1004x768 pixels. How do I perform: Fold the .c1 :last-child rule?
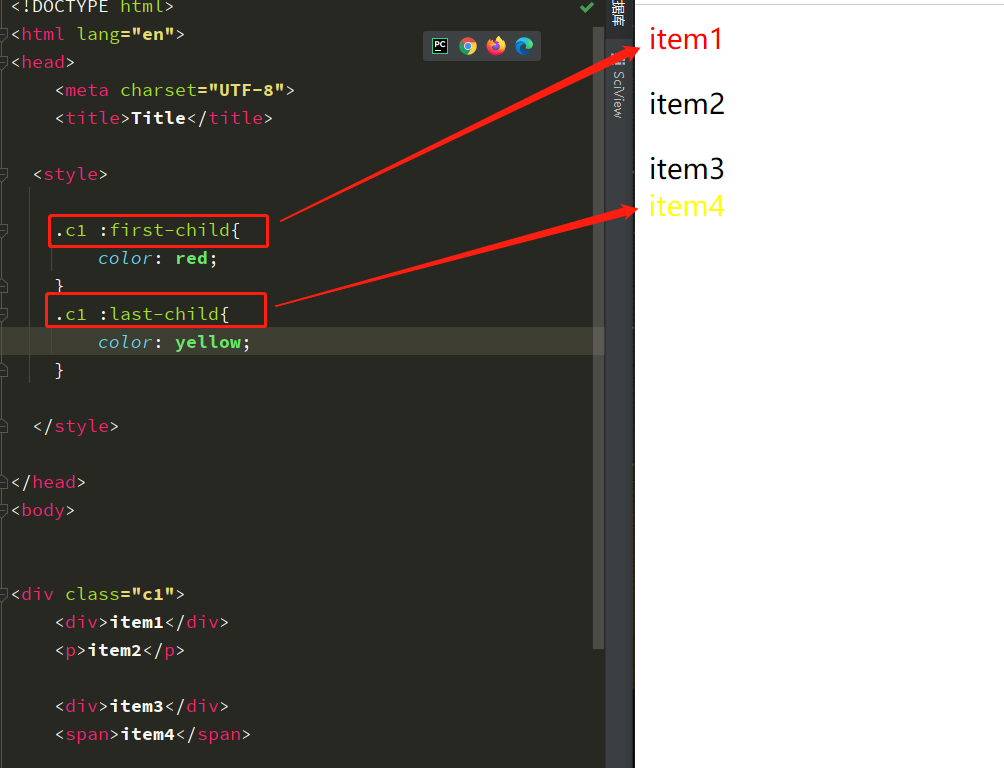(x=4, y=314)
